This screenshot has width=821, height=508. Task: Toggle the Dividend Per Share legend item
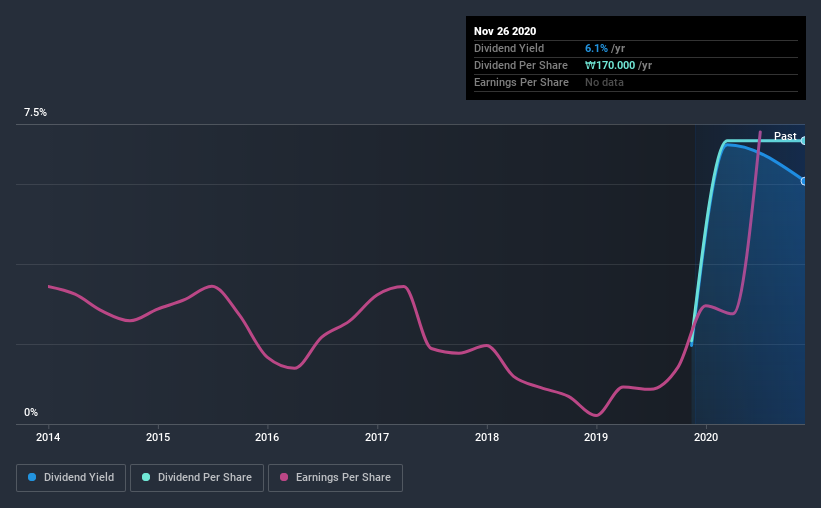point(196,478)
